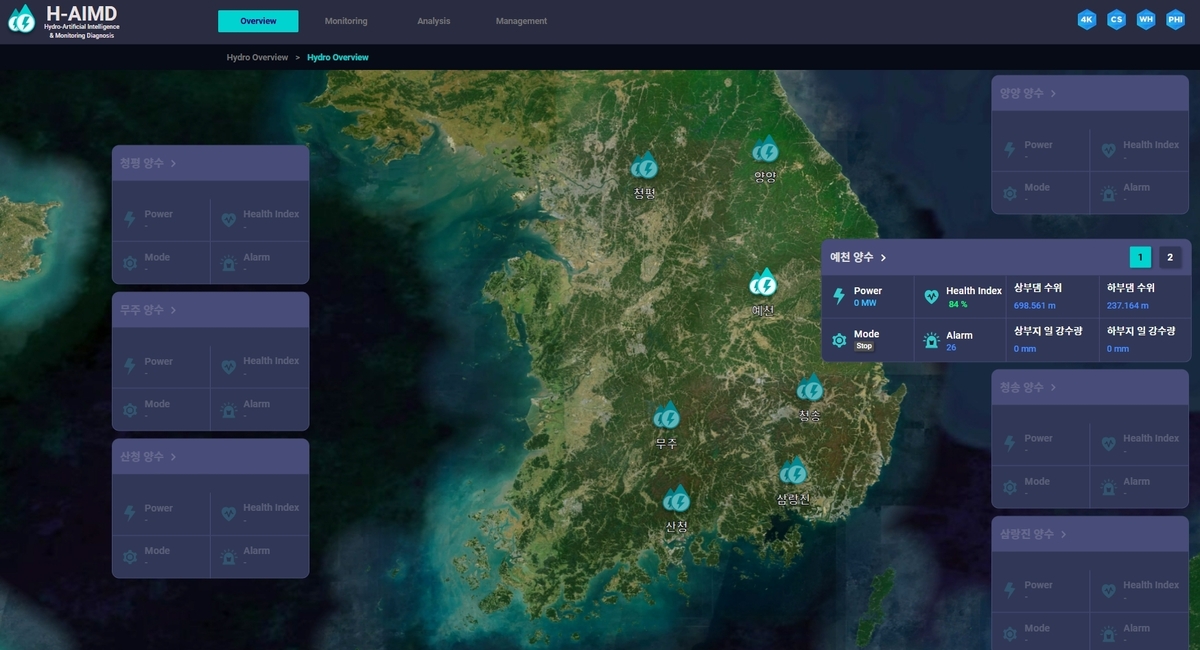Go to the Analysis tab
Screen dimensions: 1200x650
pyautogui.click(x=433, y=21)
